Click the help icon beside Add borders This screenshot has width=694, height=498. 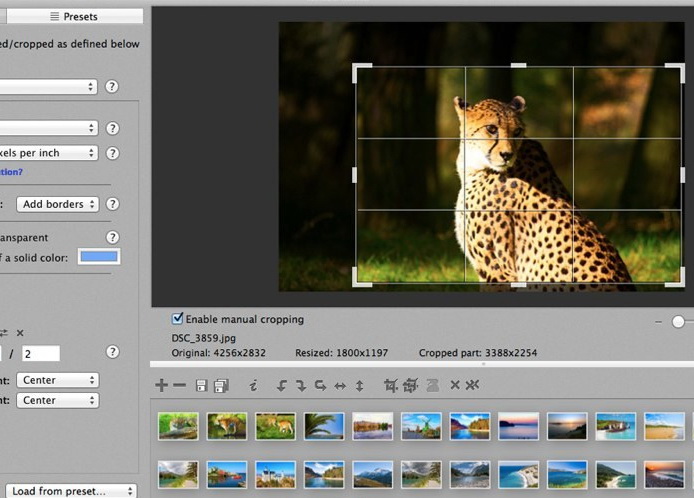[112, 204]
